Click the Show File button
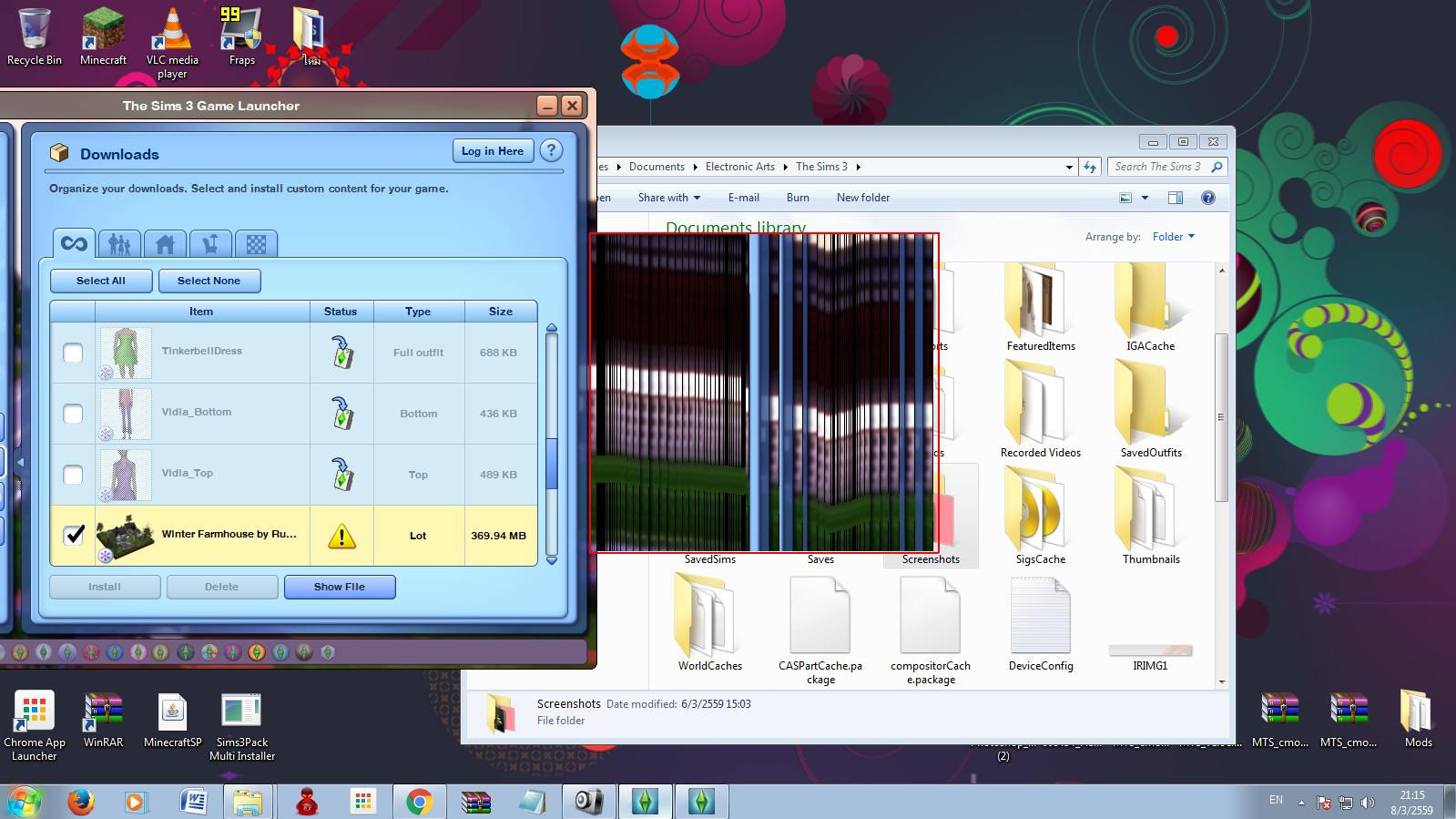Screen dimensions: 1456x819 coord(340,587)
